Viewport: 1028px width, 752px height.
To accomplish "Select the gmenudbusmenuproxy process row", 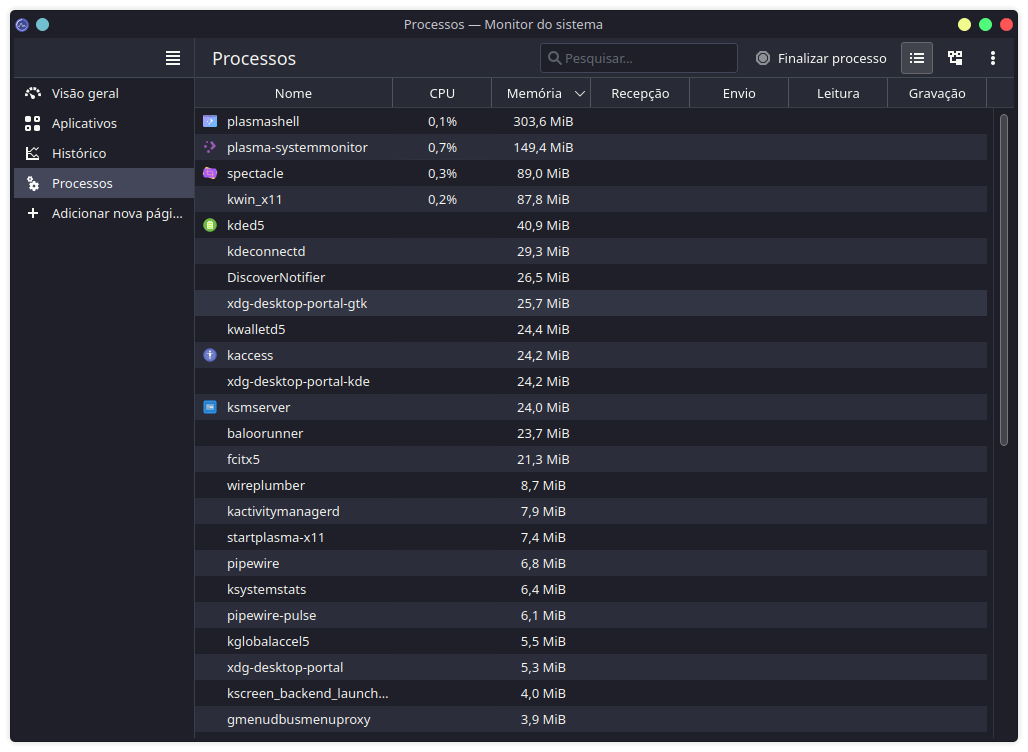I will pos(591,719).
